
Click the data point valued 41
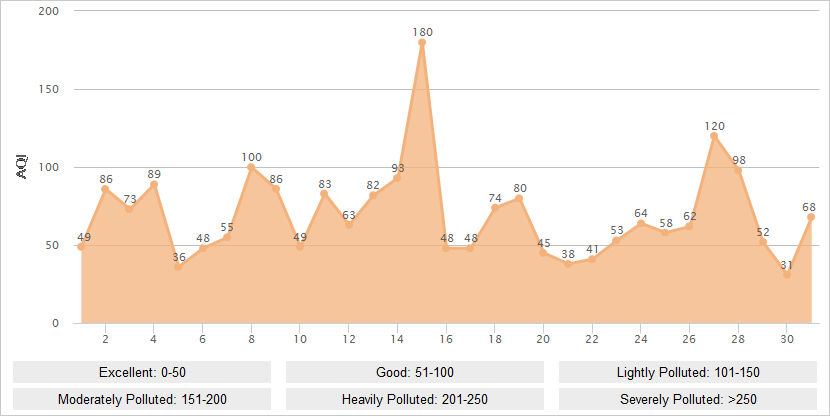point(592,259)
